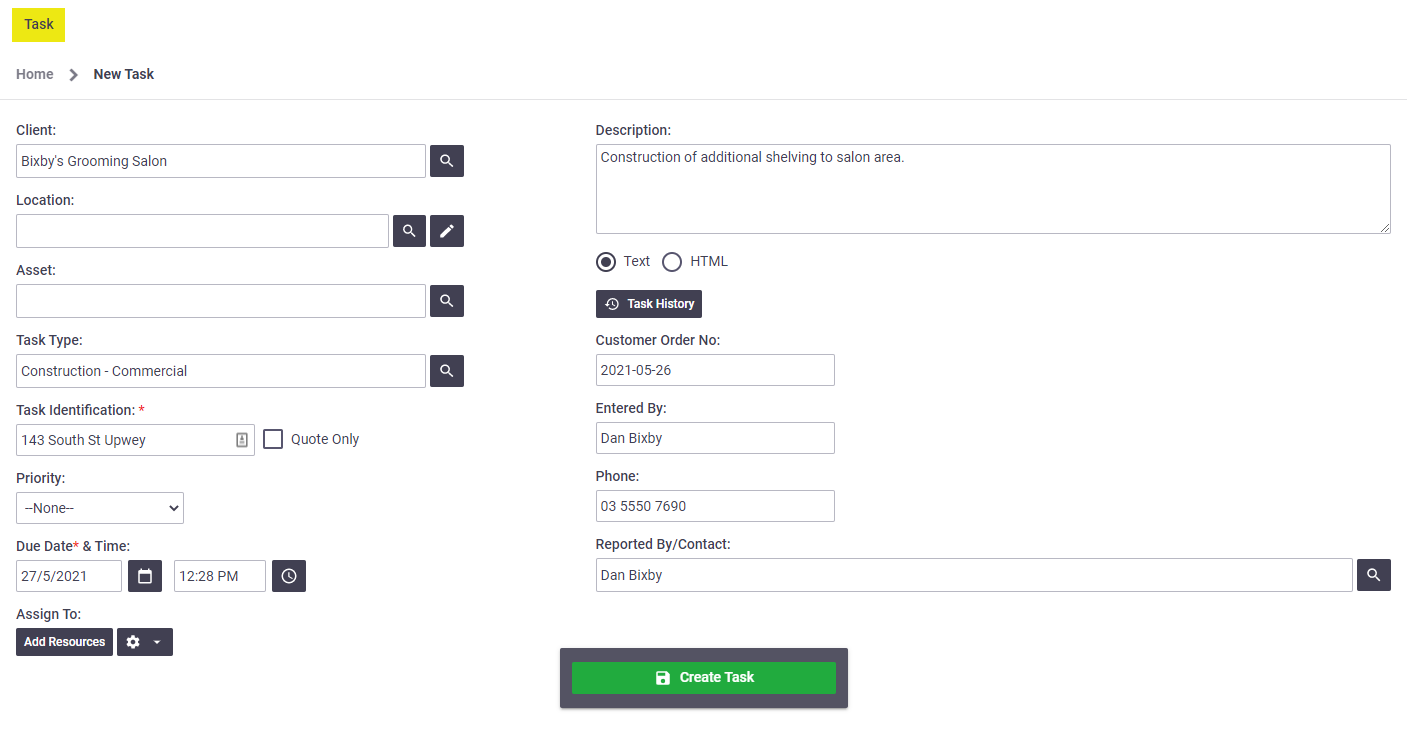Click the Client input field
This screenshot has width=1407, height=729.
[221, 161]
